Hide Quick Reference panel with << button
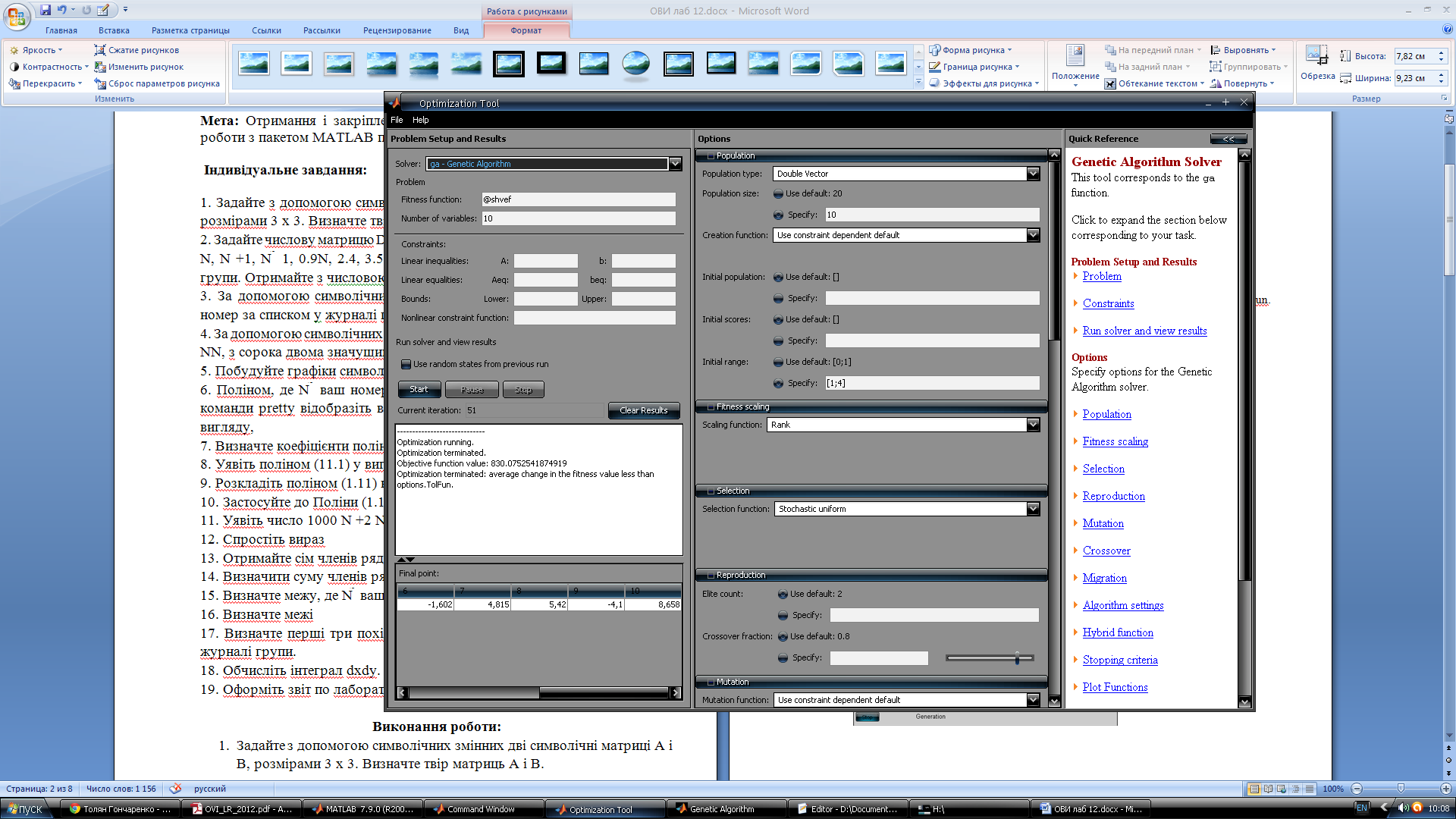The height and width of the screenshot is (819, 1456). coord(1228,139)
